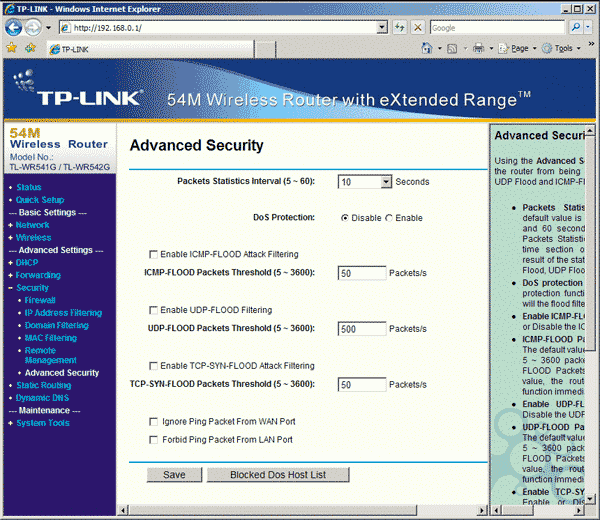Expand the Network menu item
Viewport: 600px width, 520px height.
[x=33, y=225]
